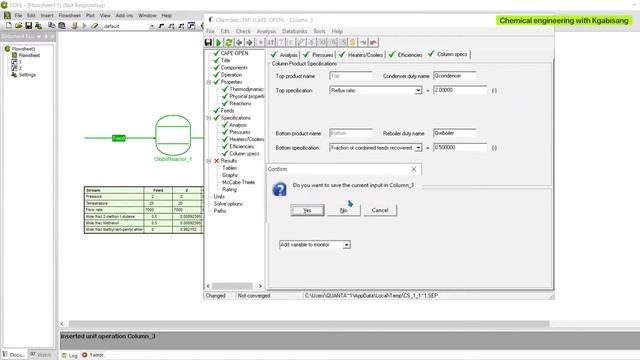
Task: Click the first stream-drawing icon in COFE toolbar
Action: pyautogui.click(x=161, y=26)
